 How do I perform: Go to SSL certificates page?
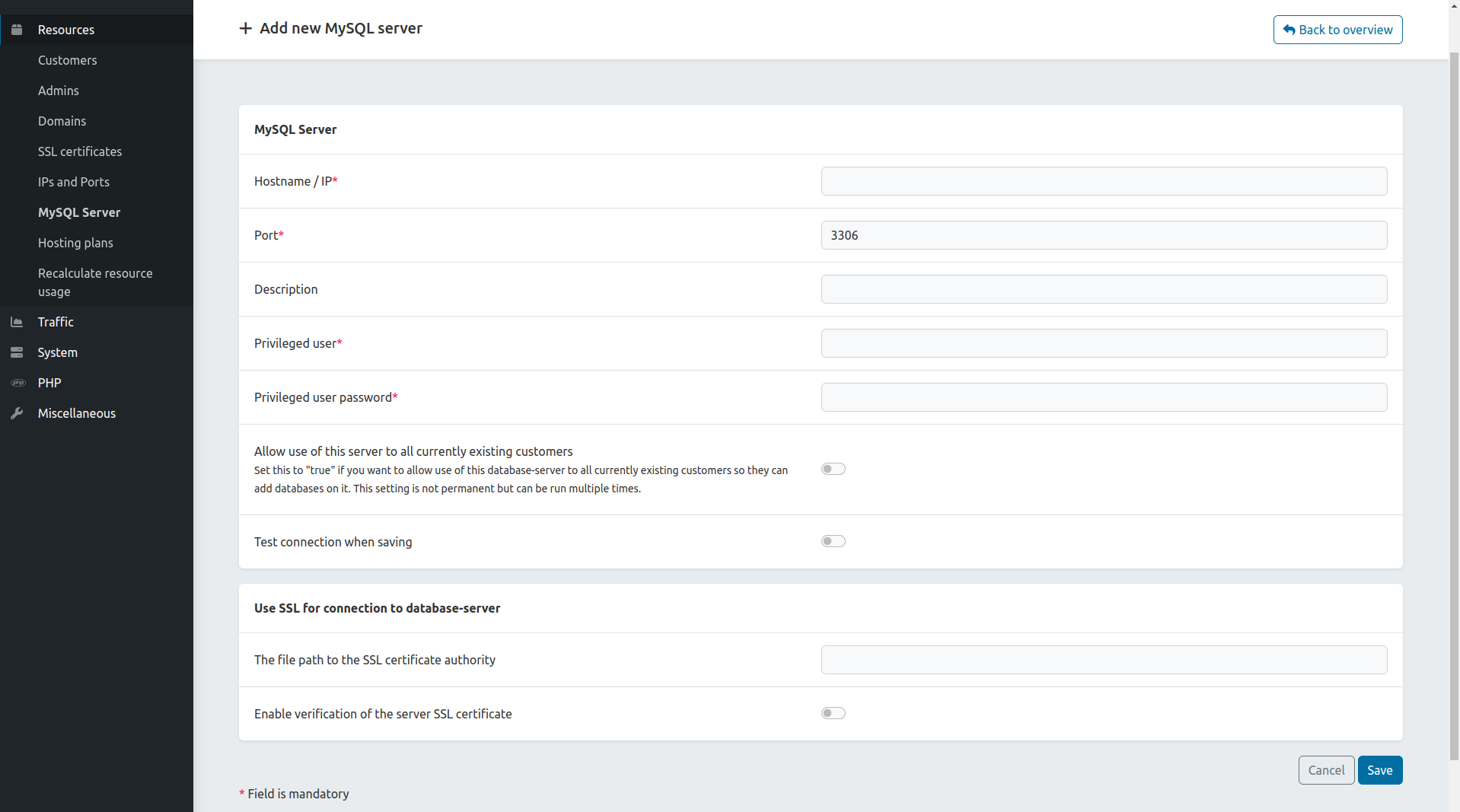[x=80, y=151]
